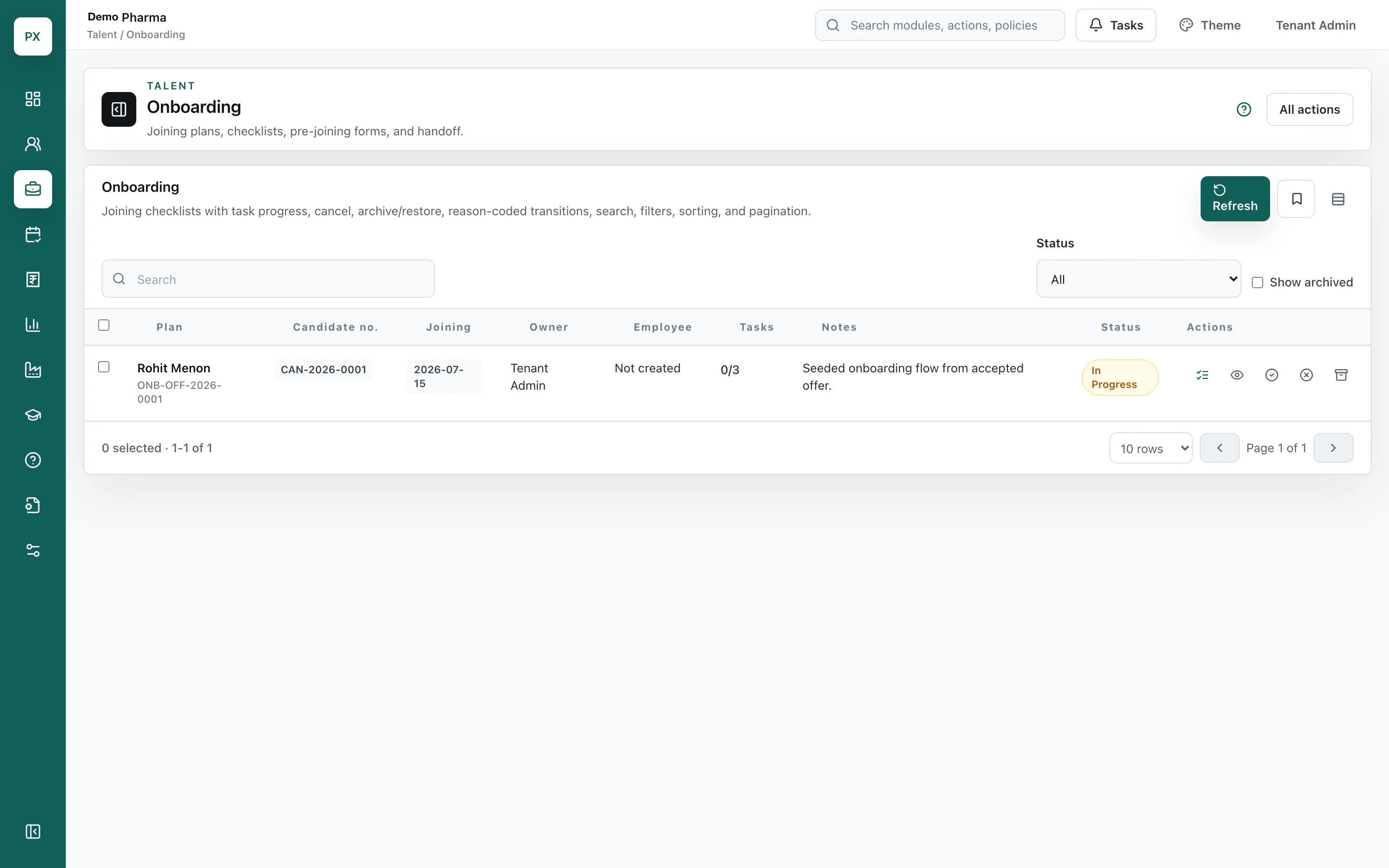Image resolution: width=1389 pixels, height=868 pixels.
Task: Open the Theme switcher
Action: (1209, 25)
